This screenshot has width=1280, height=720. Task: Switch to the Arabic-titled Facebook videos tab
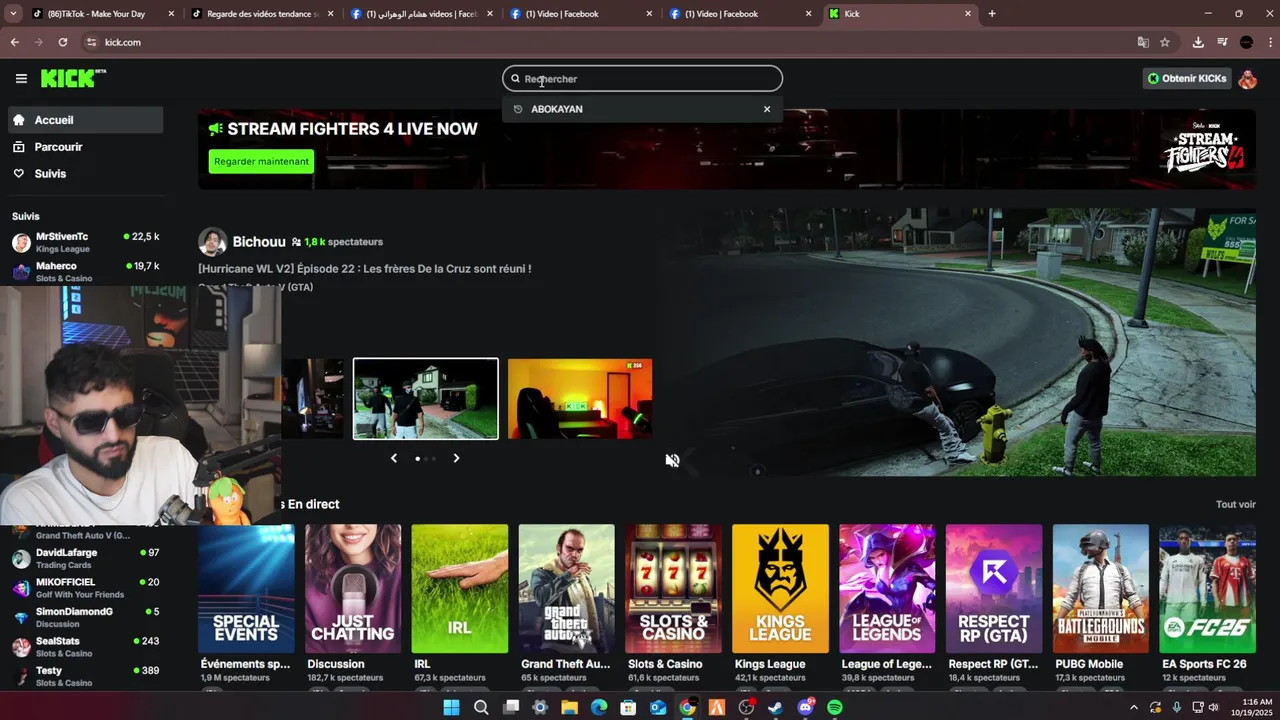(x=421, y=14)
